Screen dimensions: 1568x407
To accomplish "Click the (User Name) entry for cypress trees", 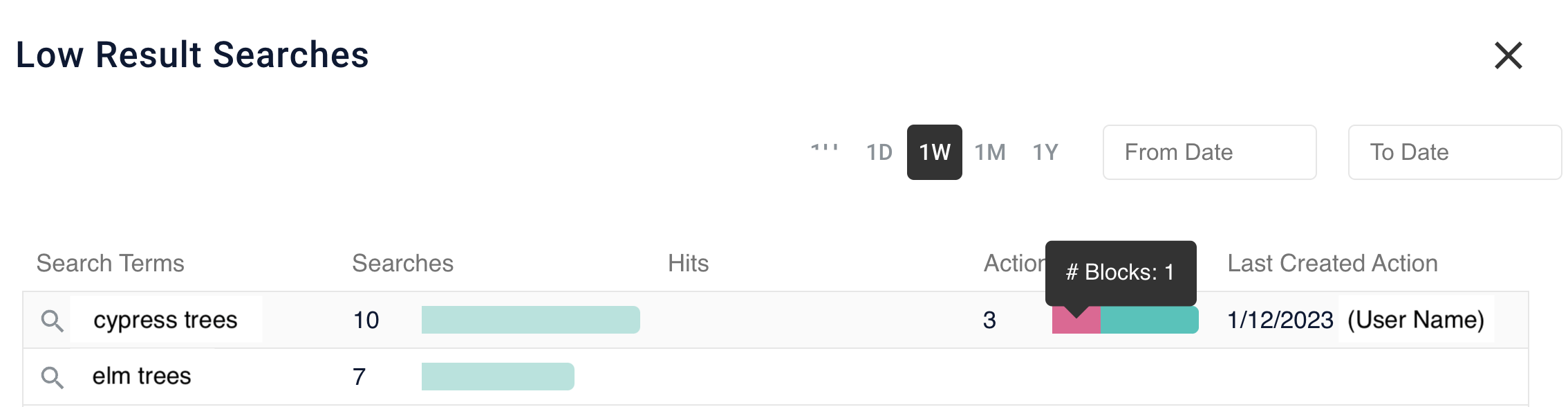I will [x=1416, y=320].
